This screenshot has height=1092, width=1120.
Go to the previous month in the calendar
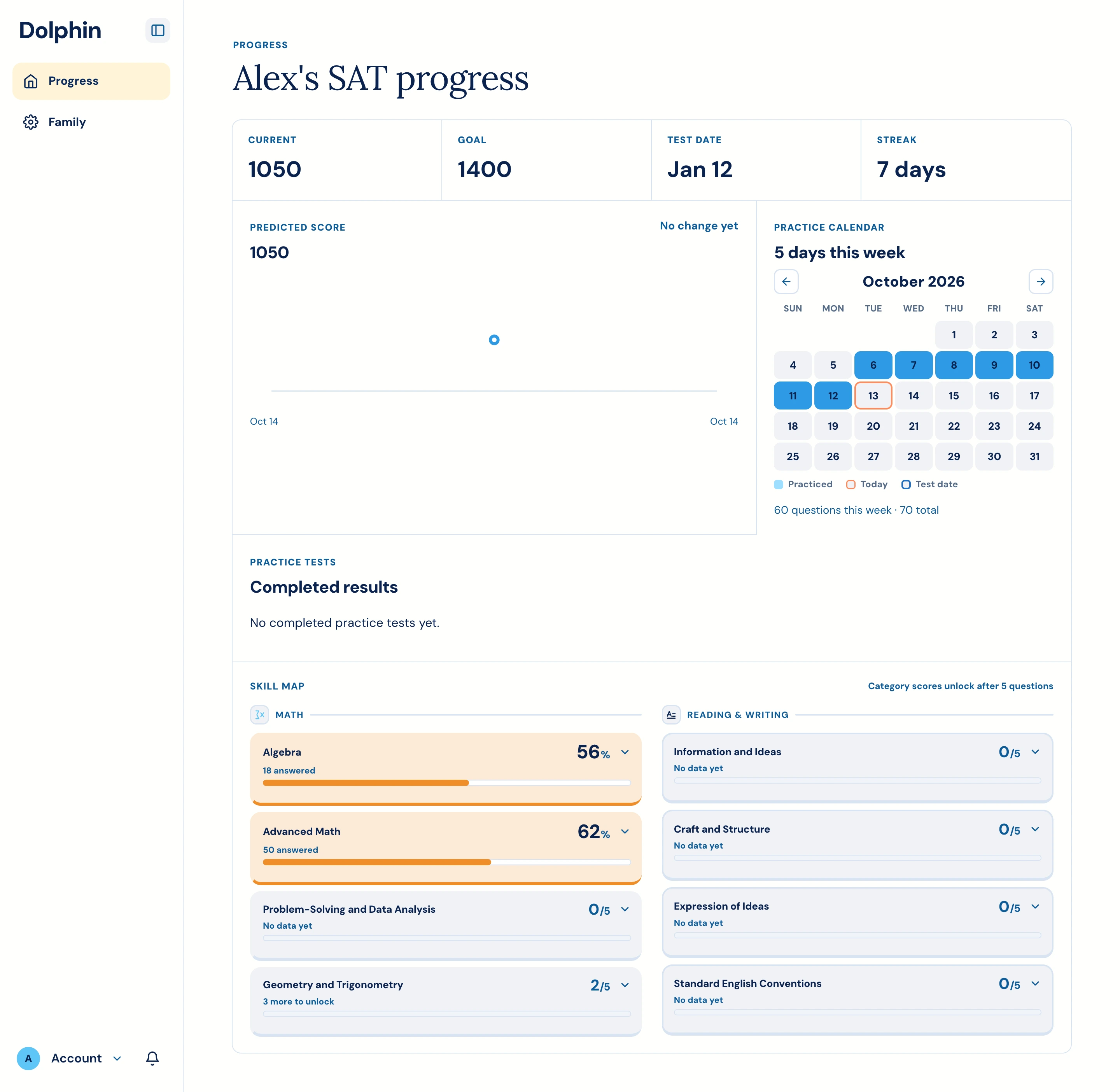[786, 282]
